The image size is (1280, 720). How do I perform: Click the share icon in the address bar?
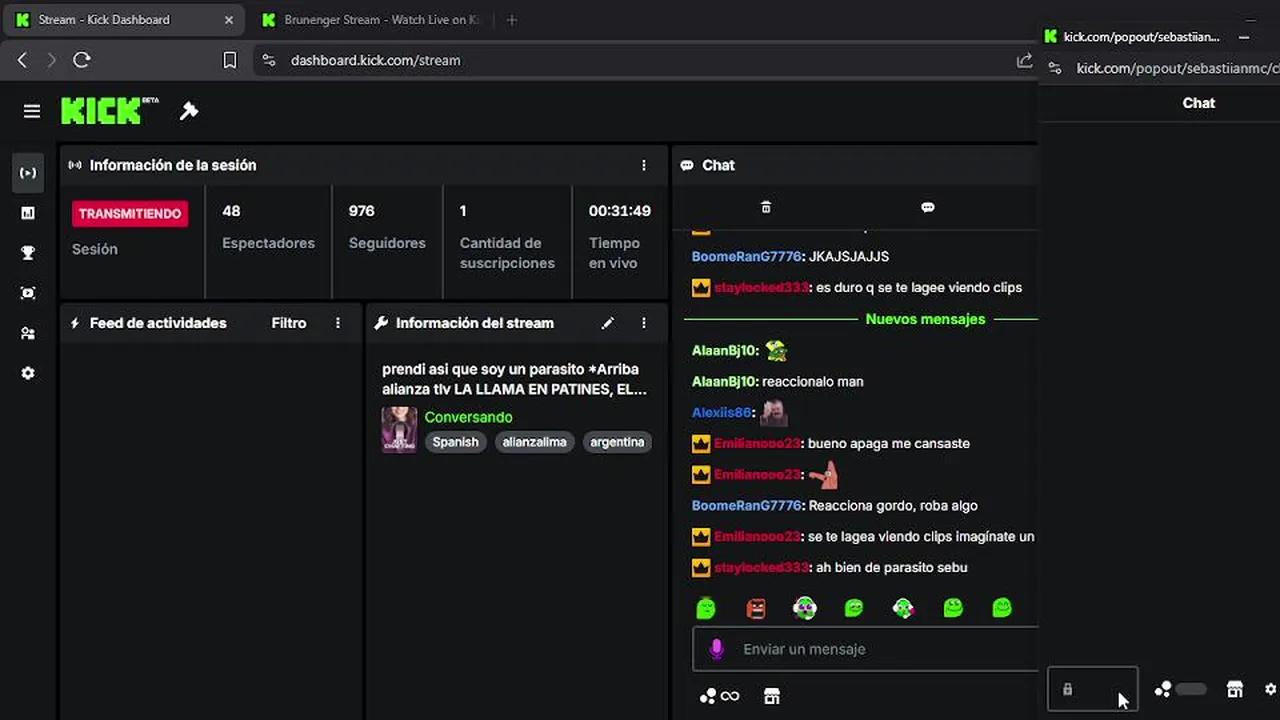pos(1024,60)
